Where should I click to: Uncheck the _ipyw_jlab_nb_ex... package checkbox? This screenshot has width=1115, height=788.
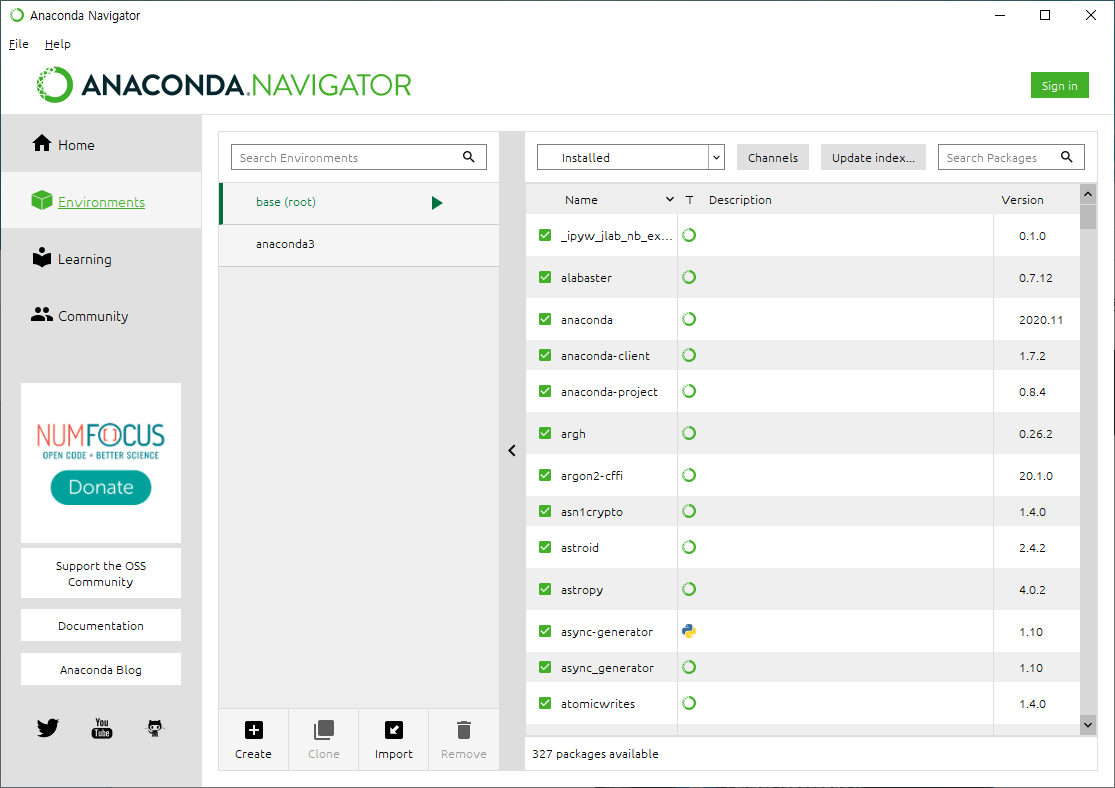coord(545,235)
